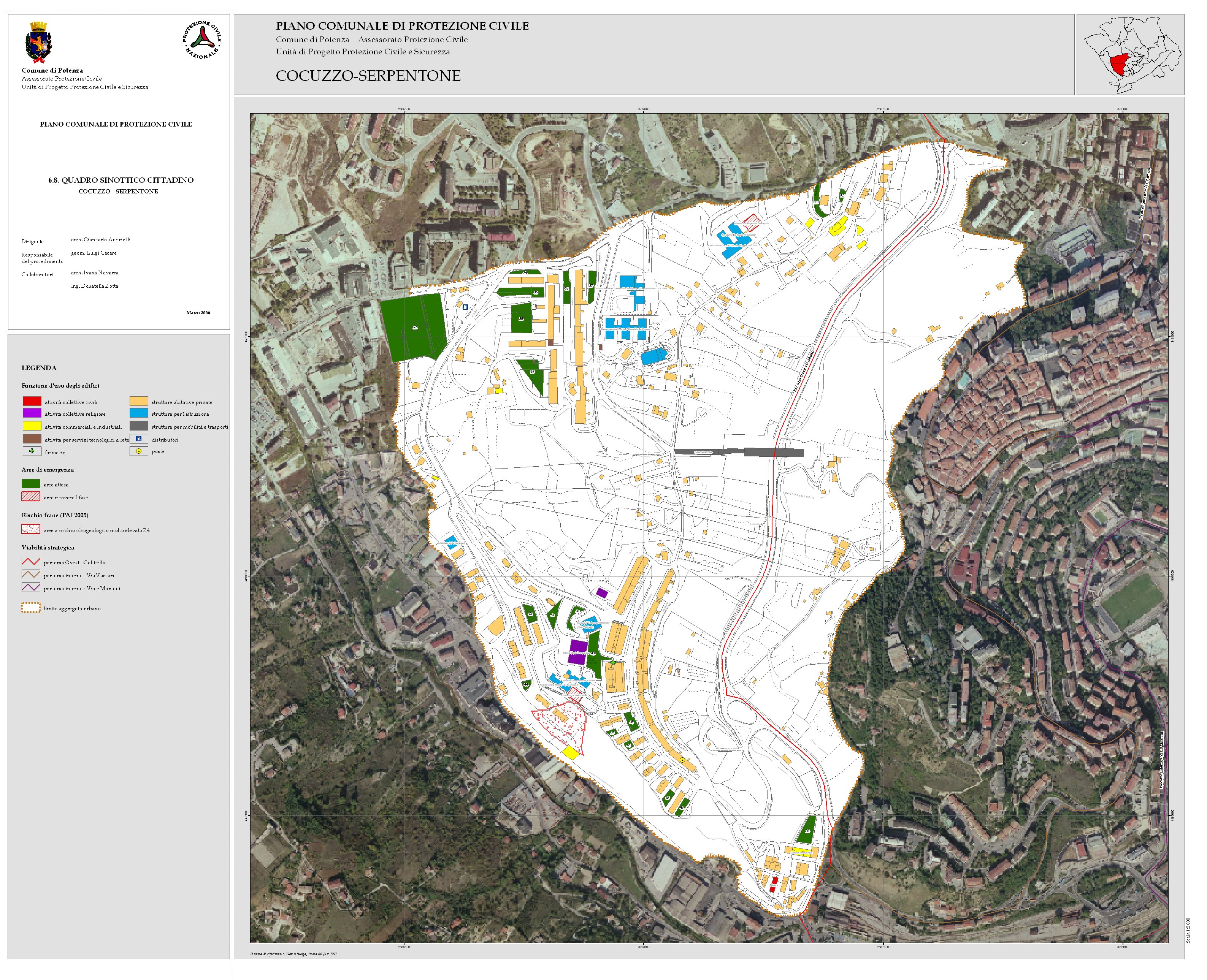
Task: Click the limite aggregato urbano dotted symbol
Action: [30, 608]
